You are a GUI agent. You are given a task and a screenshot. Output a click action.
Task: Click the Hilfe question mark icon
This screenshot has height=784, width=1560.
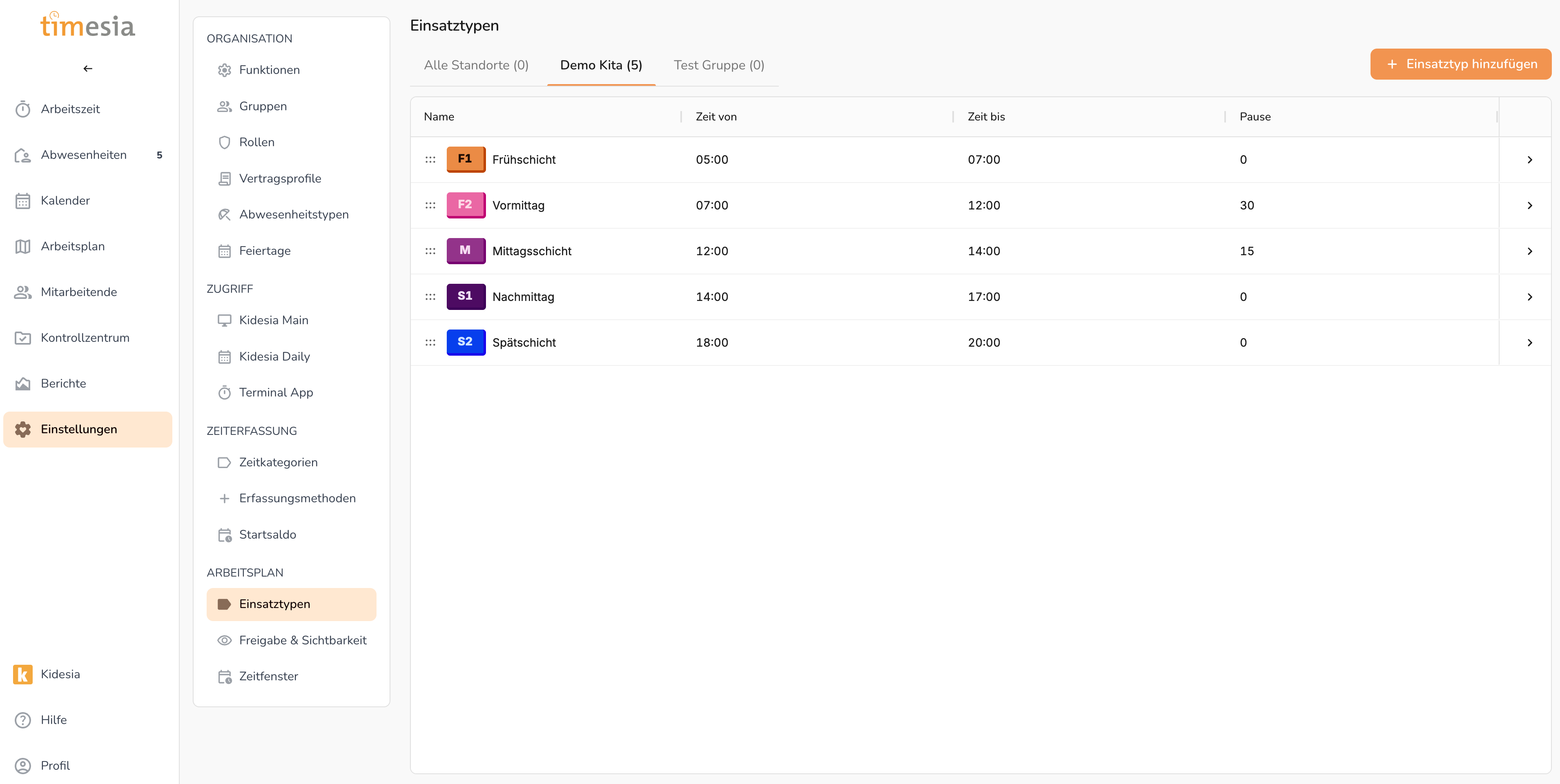pyautogui.click(x=22, y=720)
